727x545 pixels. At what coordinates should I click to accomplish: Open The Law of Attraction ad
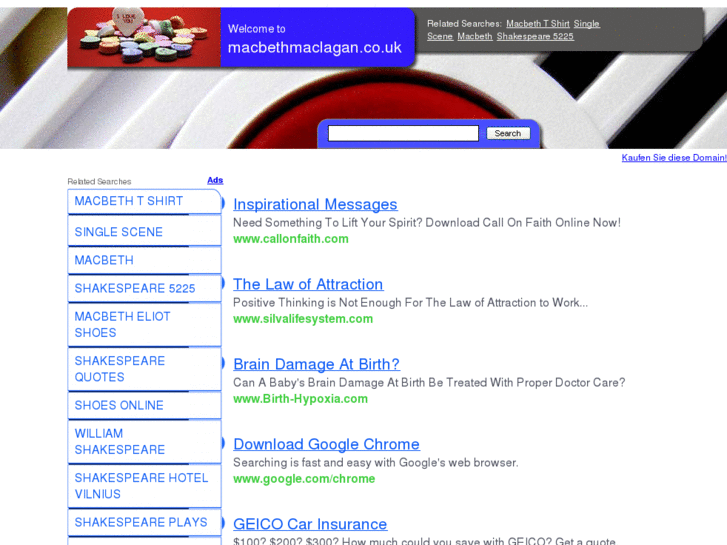308,284
